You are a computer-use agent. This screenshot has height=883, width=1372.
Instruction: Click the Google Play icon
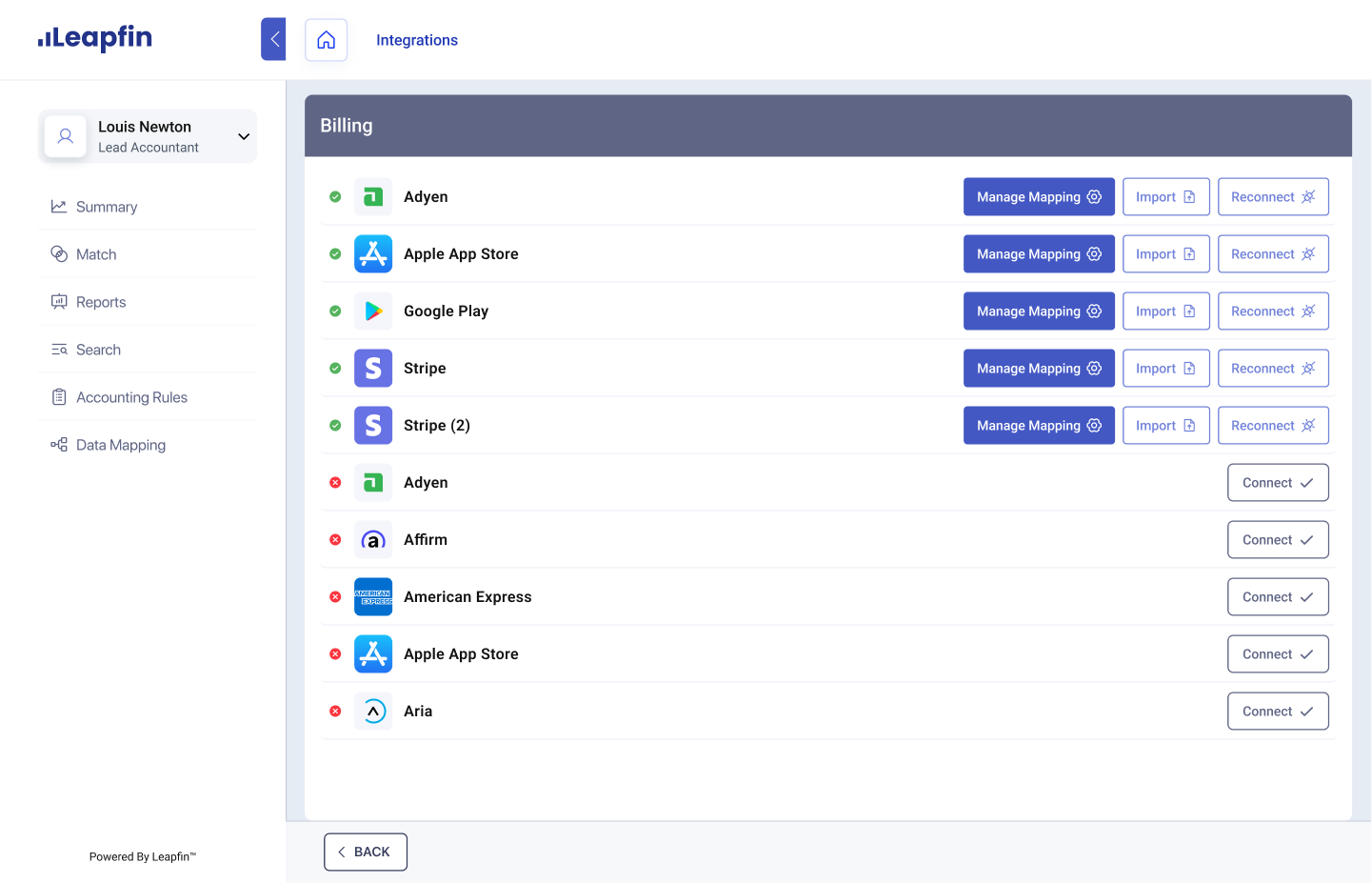click(x=373, y=311)
